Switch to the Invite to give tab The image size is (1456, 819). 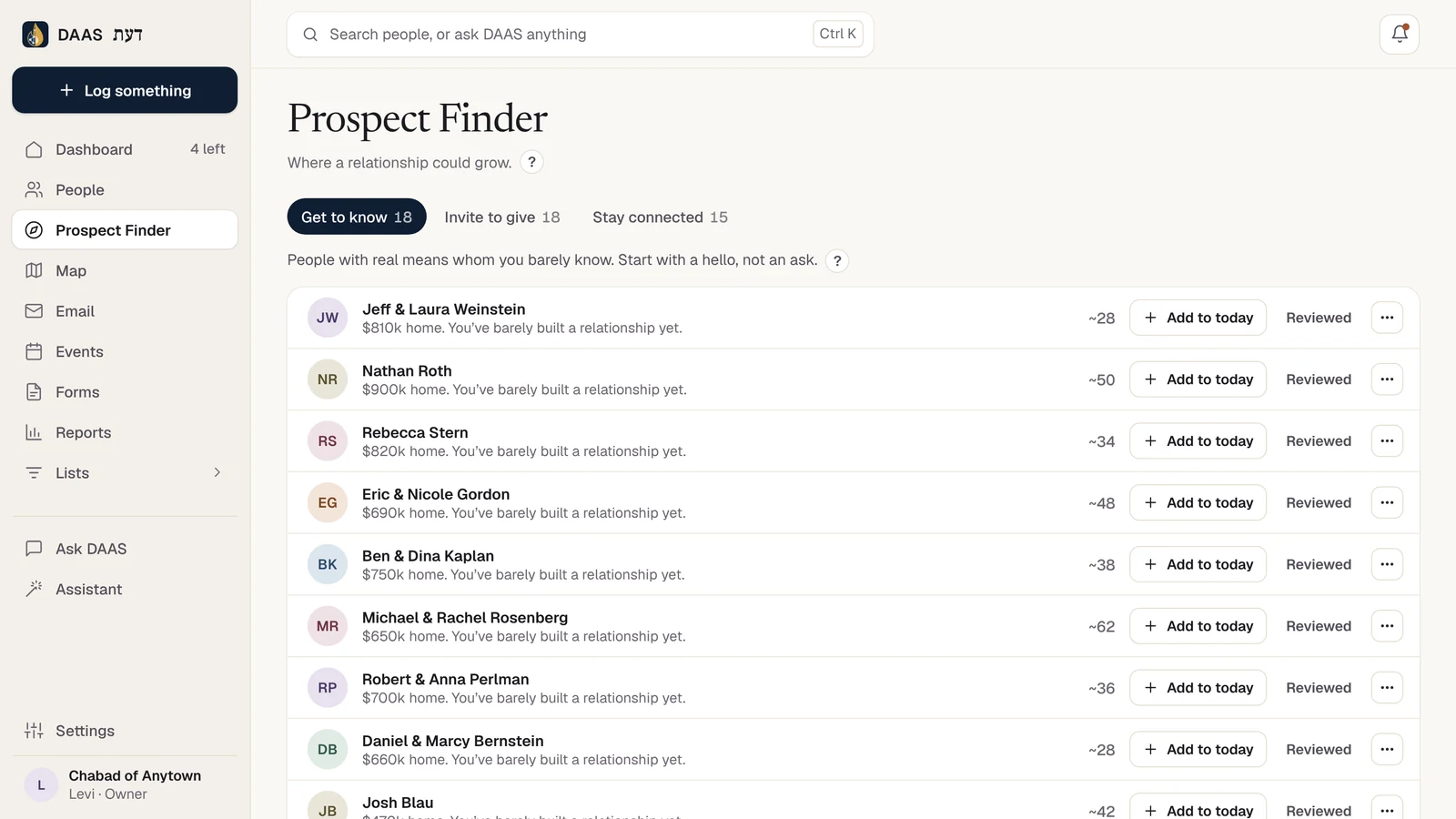pos(502,217)
